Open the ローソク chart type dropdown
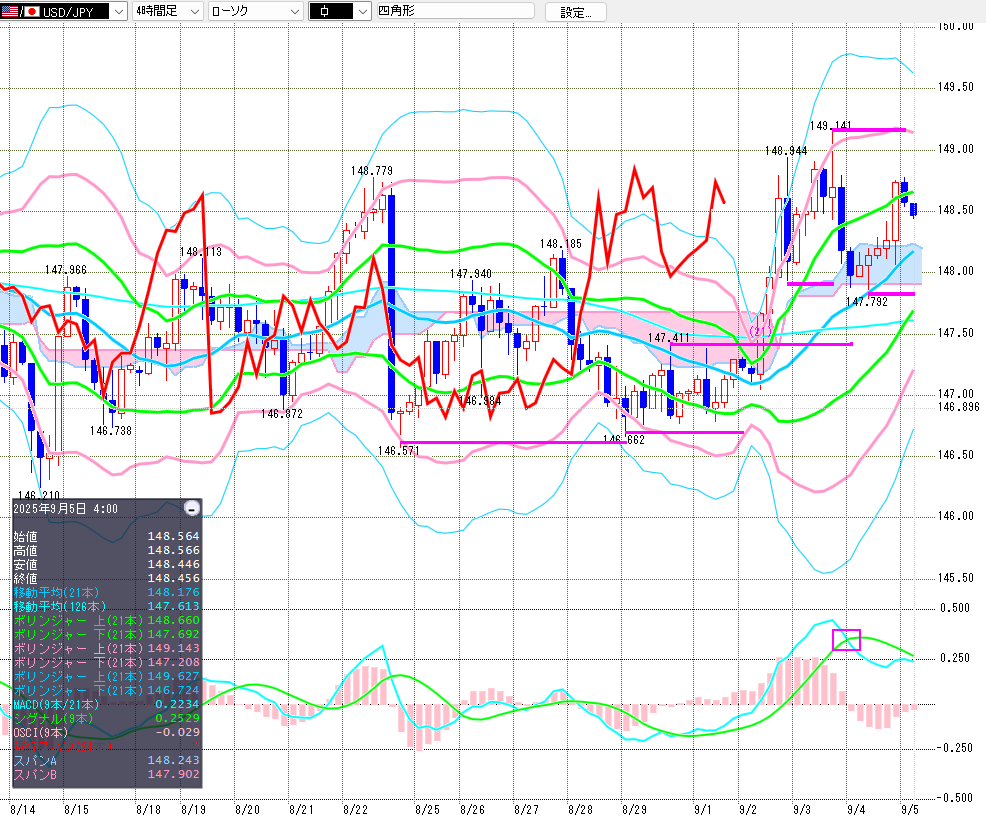The height and width of the screenshot is (820, 986). 255,11
